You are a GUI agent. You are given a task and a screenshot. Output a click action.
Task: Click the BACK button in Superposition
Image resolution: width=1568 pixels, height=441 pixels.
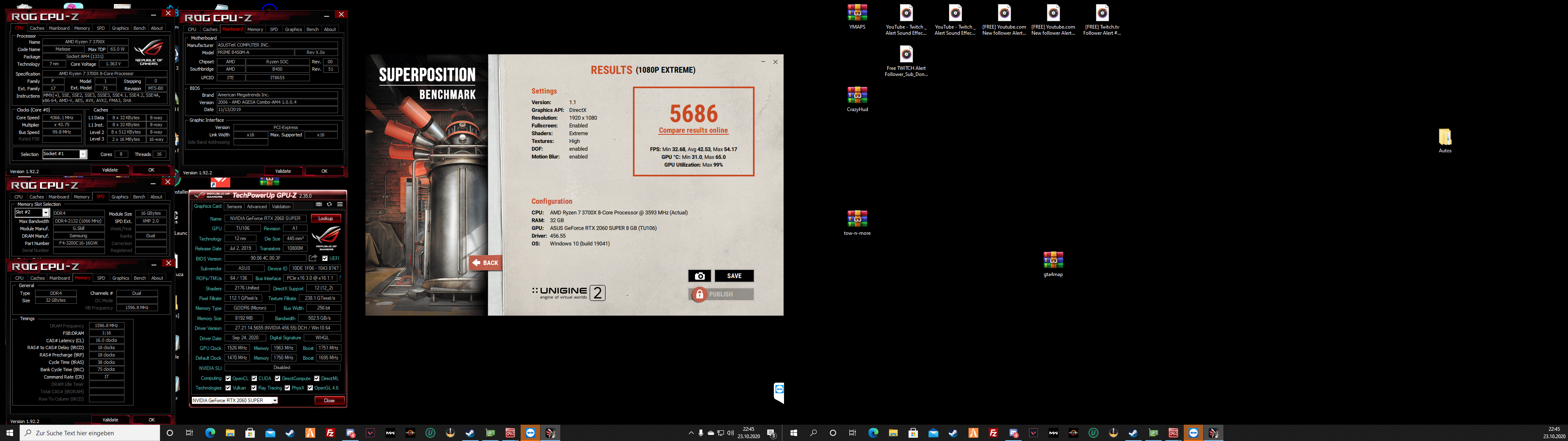485,263
